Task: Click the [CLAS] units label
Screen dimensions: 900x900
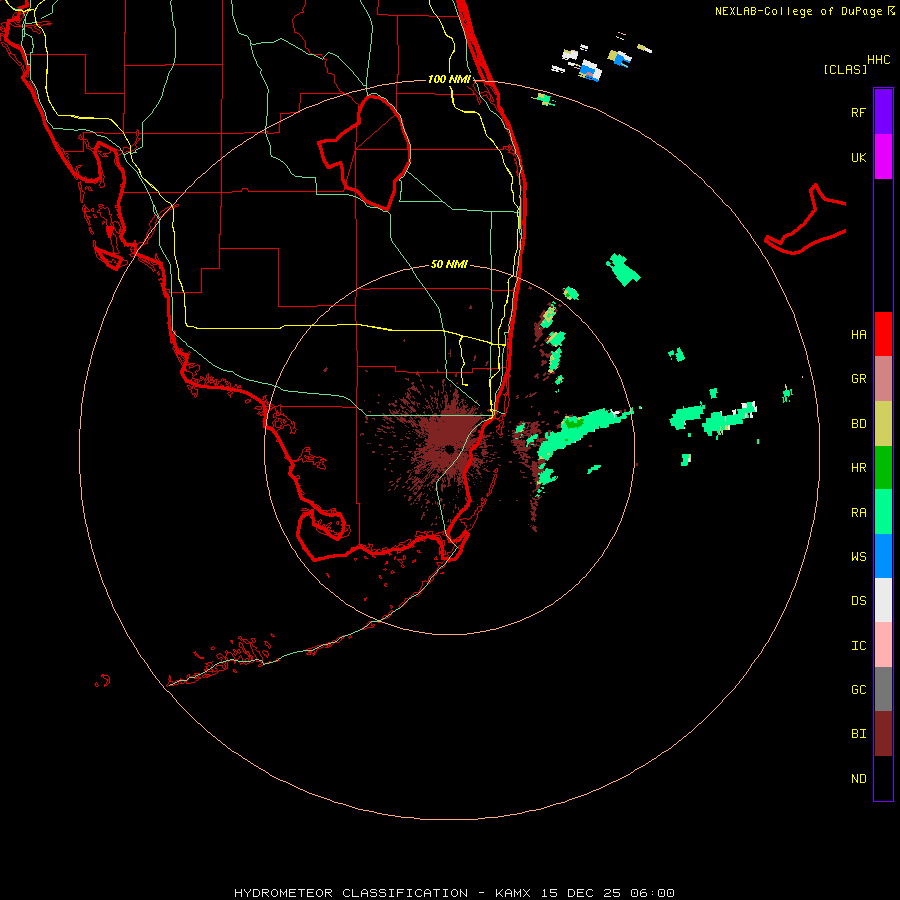Action: (x=845, y=69)
